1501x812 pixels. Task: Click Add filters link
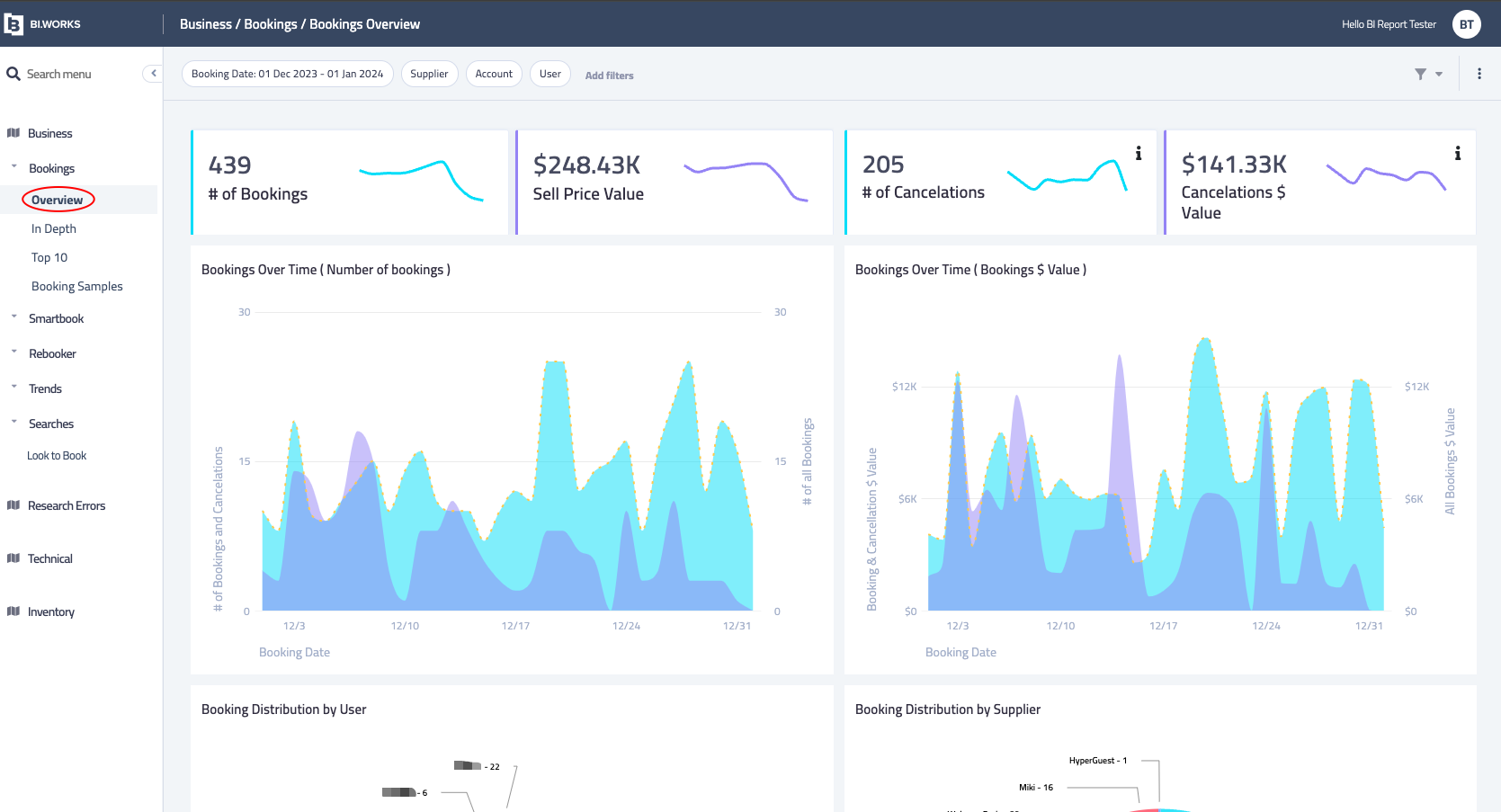point(610,76)
